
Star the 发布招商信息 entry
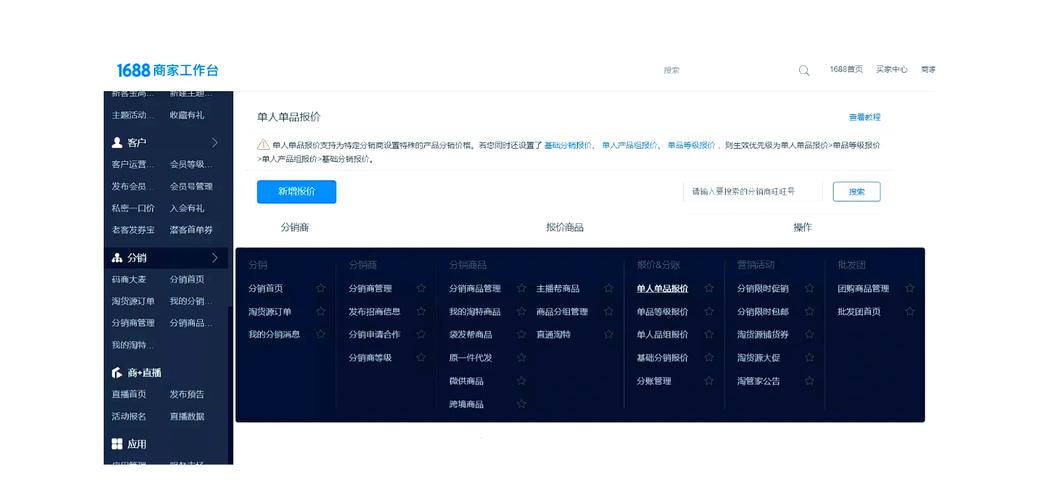[x=421, y=311]
